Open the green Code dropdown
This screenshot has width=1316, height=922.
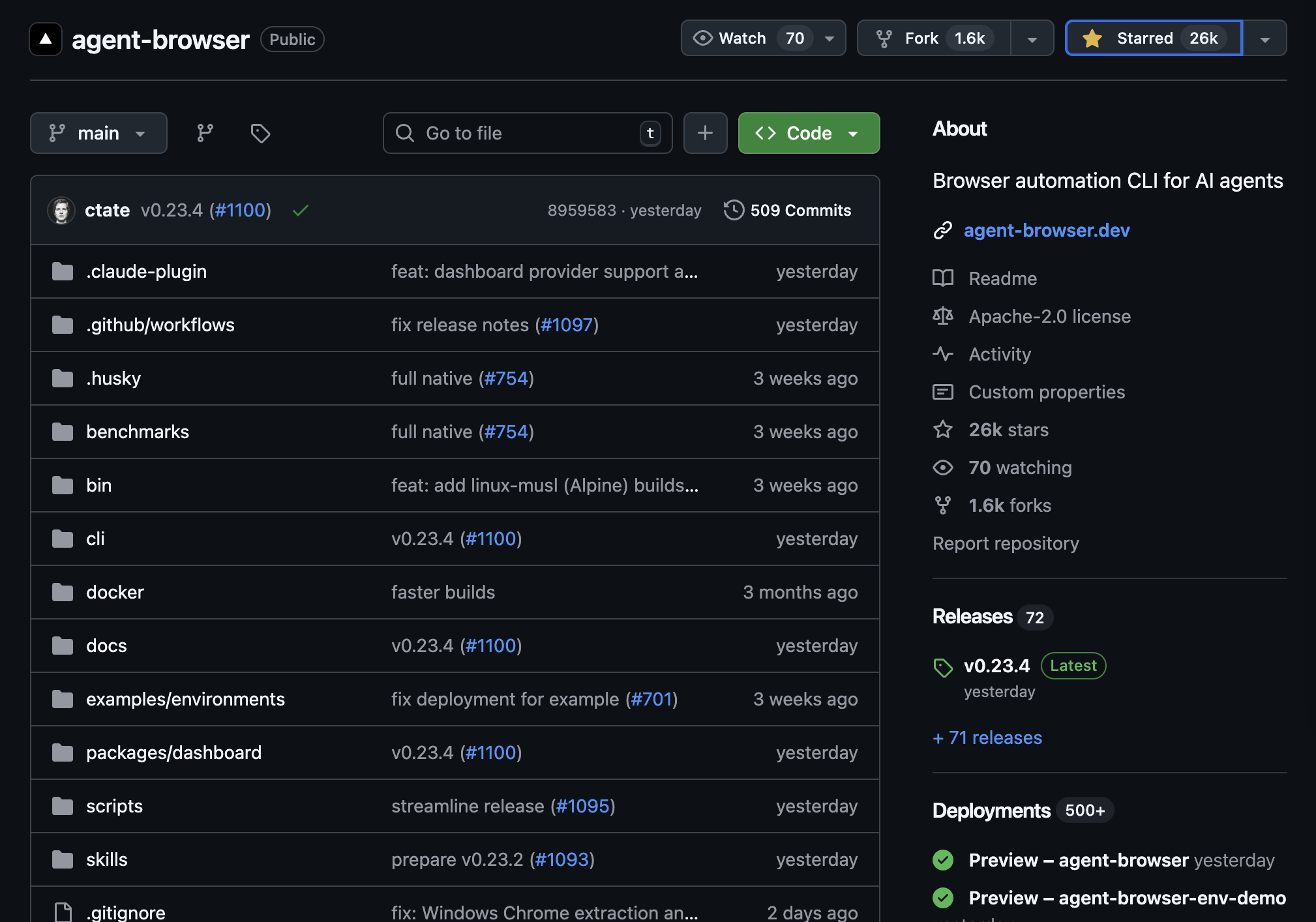(809, 133)
